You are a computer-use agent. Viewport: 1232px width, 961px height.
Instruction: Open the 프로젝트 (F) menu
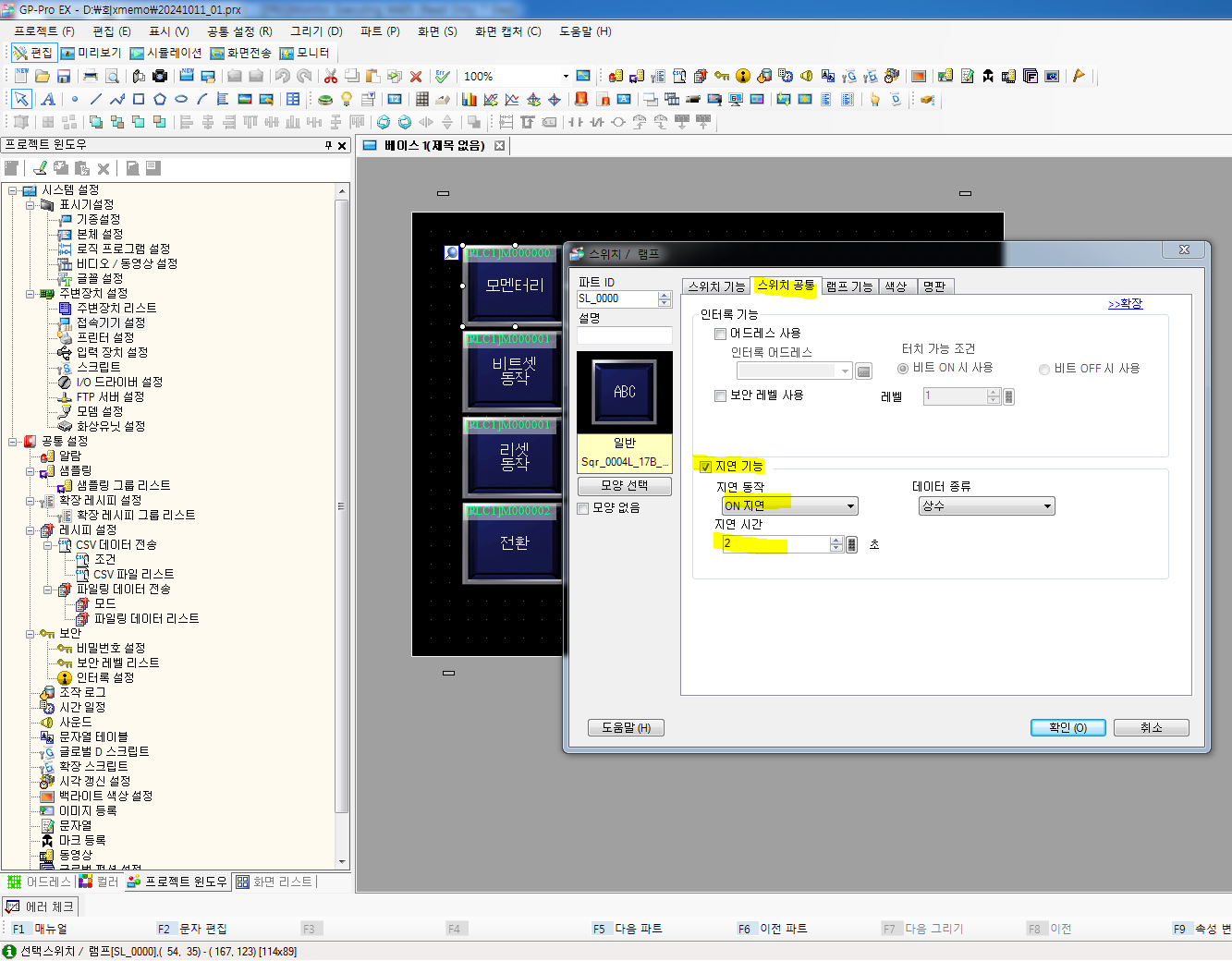click(x=44, y=31)
